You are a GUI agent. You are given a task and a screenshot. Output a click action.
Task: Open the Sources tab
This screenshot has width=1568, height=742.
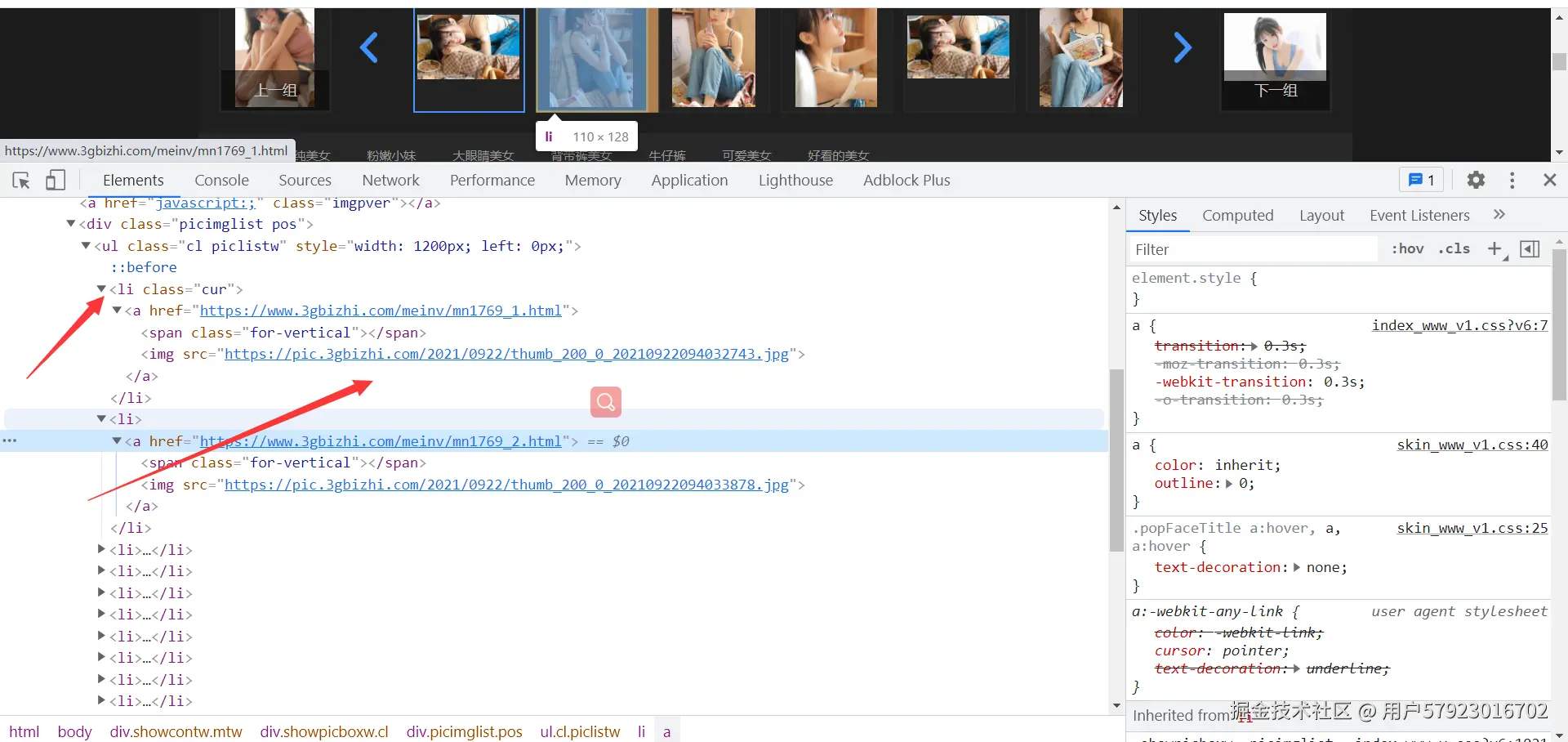(x=305, y=180)
